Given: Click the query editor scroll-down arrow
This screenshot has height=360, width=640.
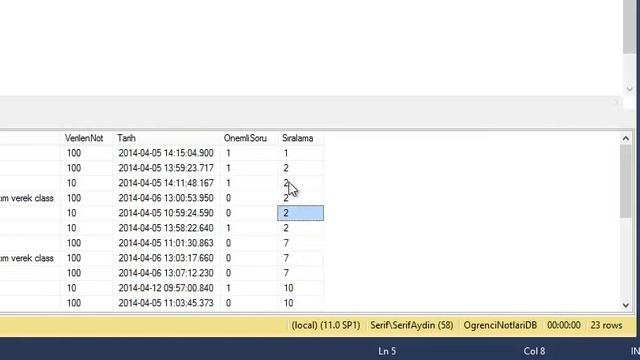Looking at the screenshot, I should 629,89.
